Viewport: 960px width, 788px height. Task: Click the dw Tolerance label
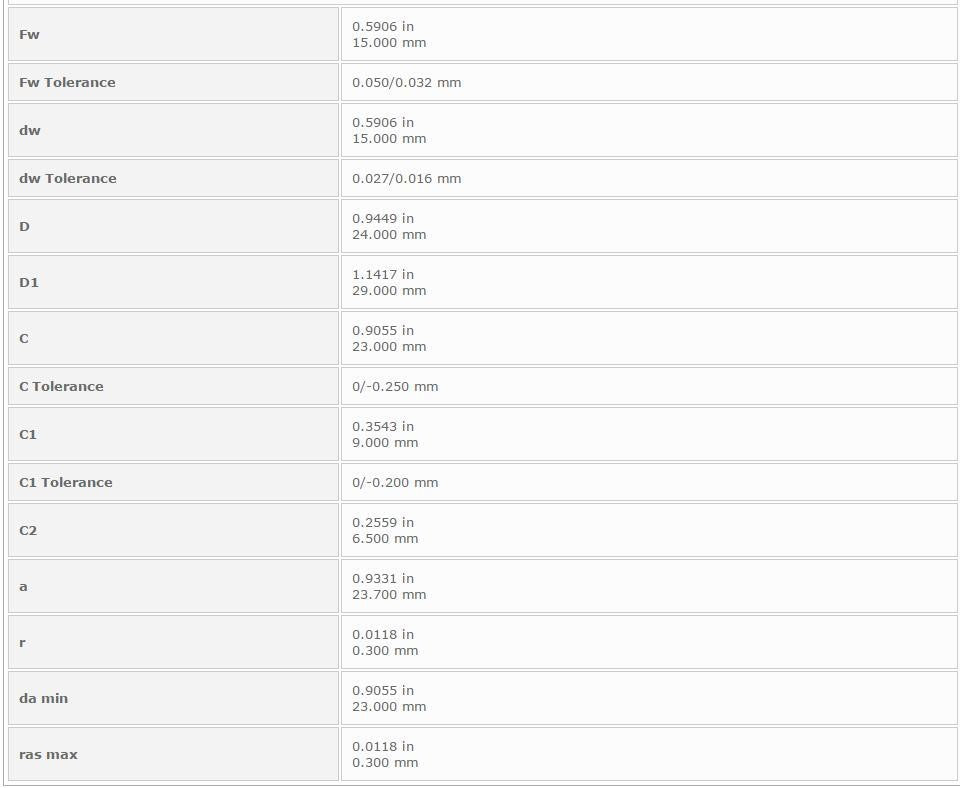[x=68, y=179]
